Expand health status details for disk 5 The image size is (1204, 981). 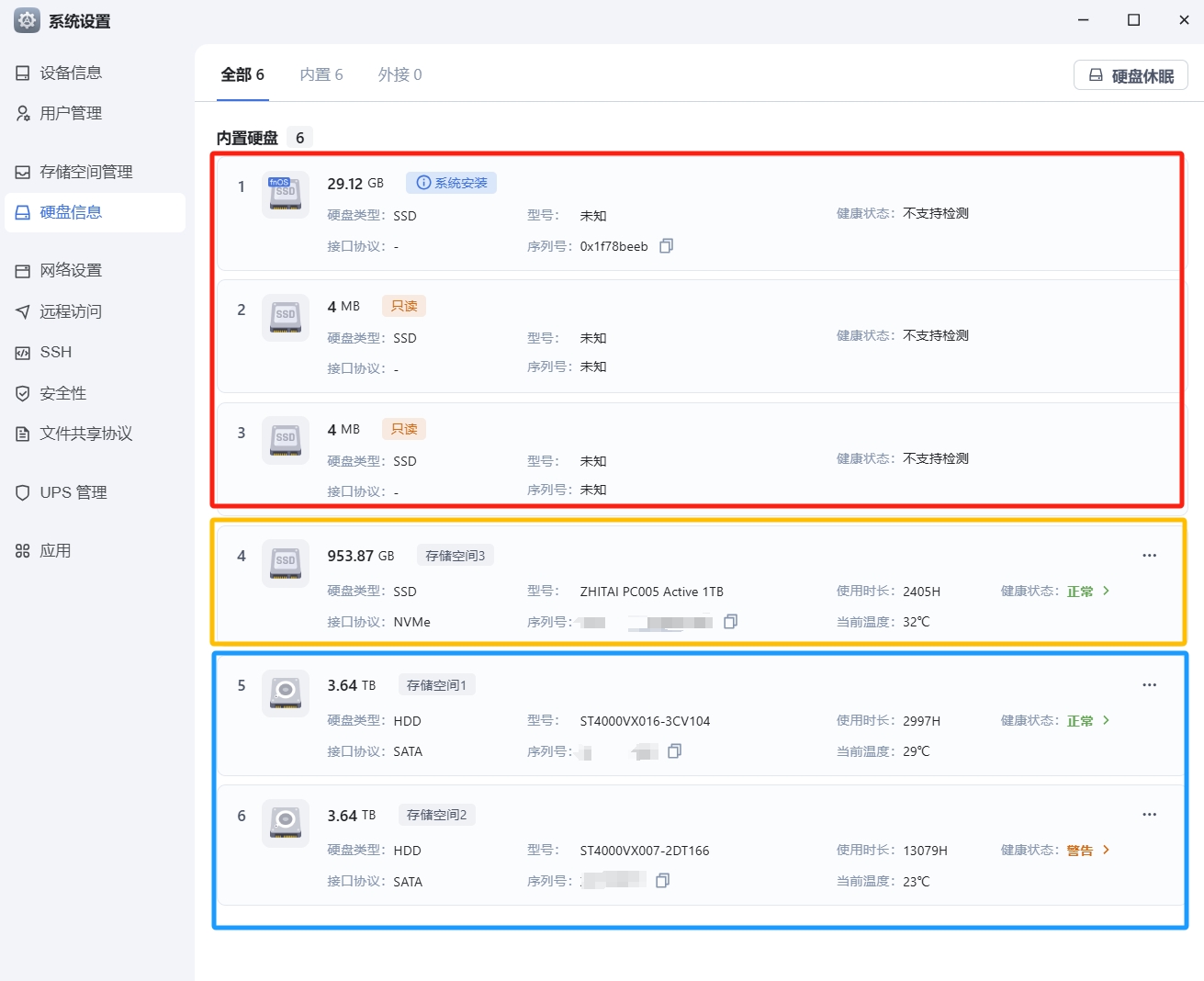pyautogui.click(x=1106, y=721)
